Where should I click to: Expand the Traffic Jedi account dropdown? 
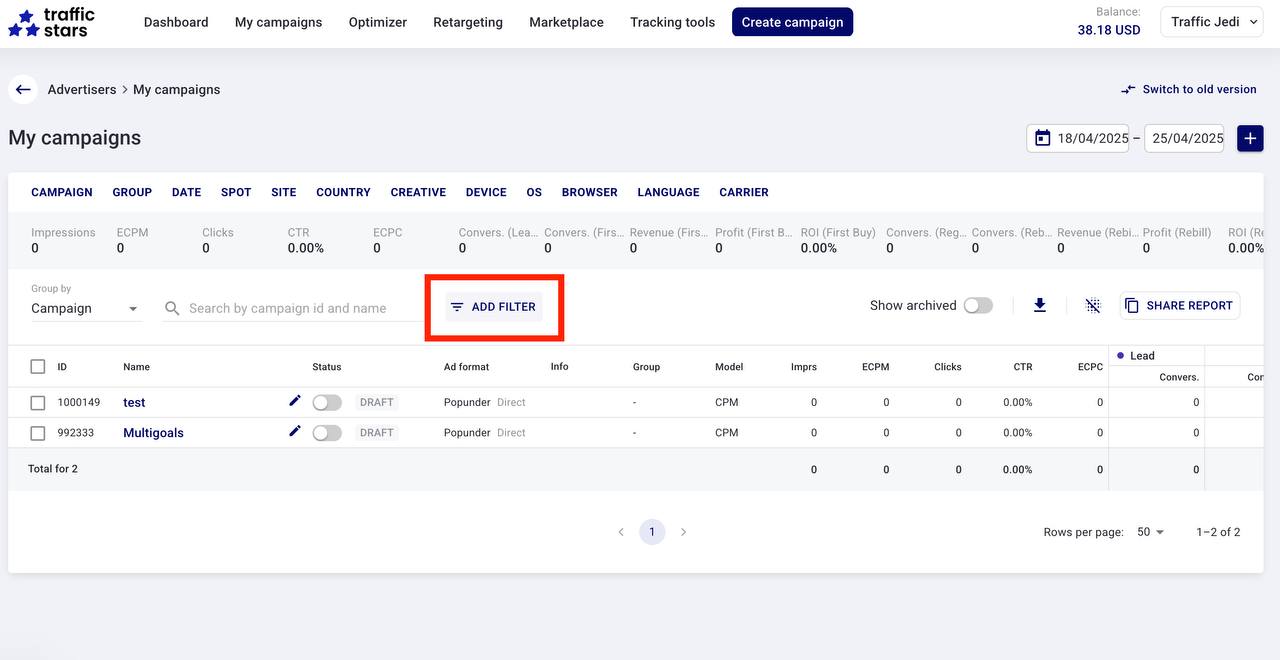1212,22
